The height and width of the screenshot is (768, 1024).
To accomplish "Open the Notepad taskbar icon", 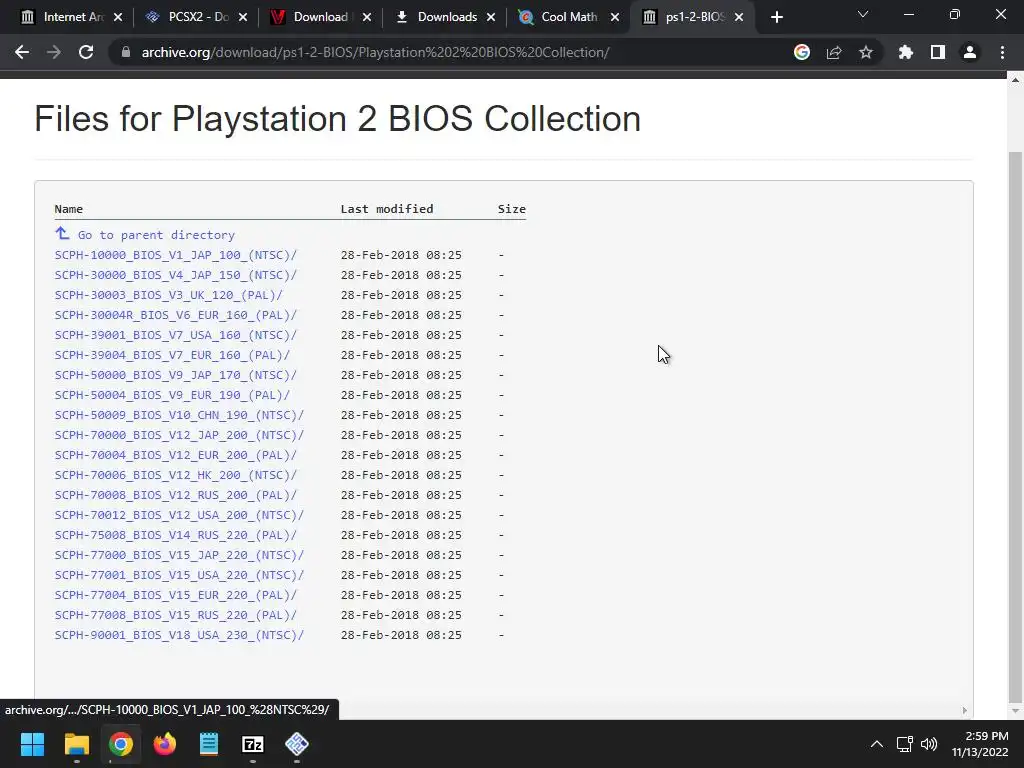I will pyautogui.click(x=209, y=744).
